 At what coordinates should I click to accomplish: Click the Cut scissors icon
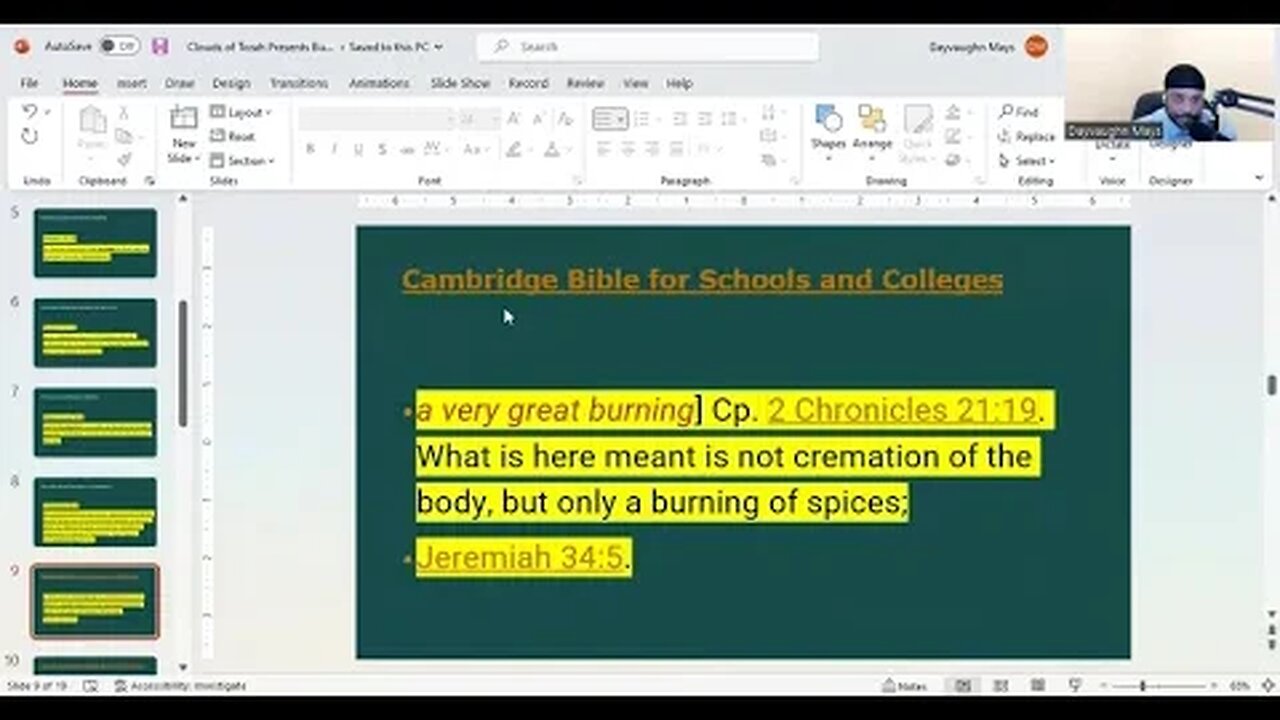(x=124, y=113)
